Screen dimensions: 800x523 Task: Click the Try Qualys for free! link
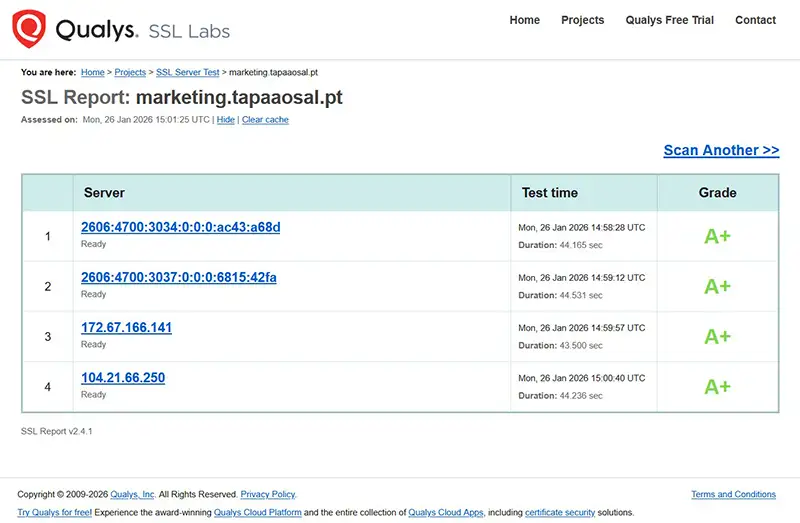(x=55, y=512)
